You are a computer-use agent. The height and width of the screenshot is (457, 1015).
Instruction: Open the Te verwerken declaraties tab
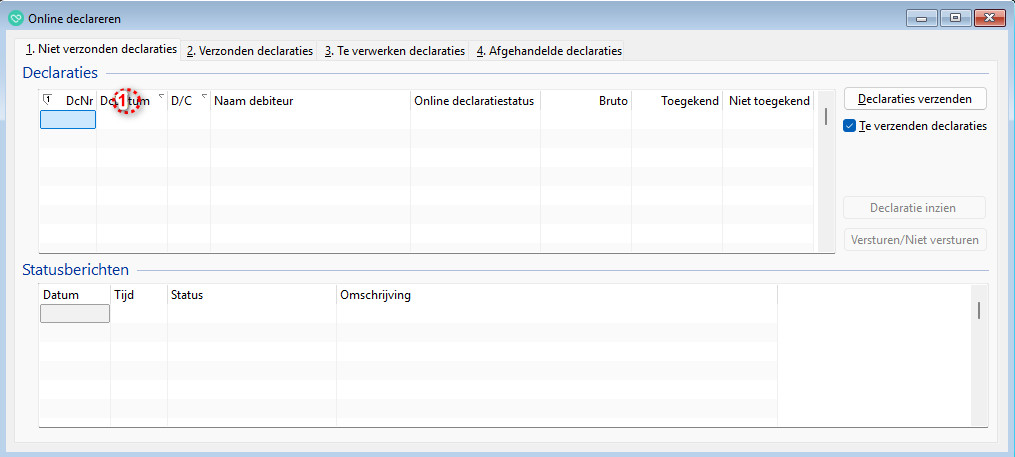tap(394, 51)
